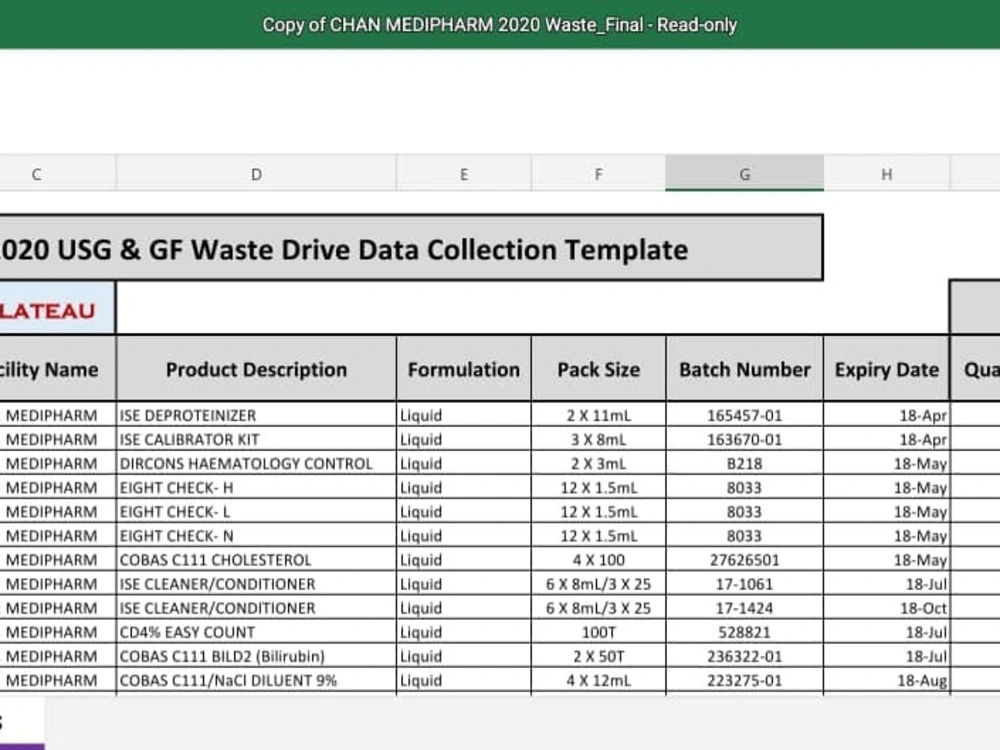This screenshot has height=750, width=1000.
Task: Select pack size 2 X 11mL
Action: 598,415
